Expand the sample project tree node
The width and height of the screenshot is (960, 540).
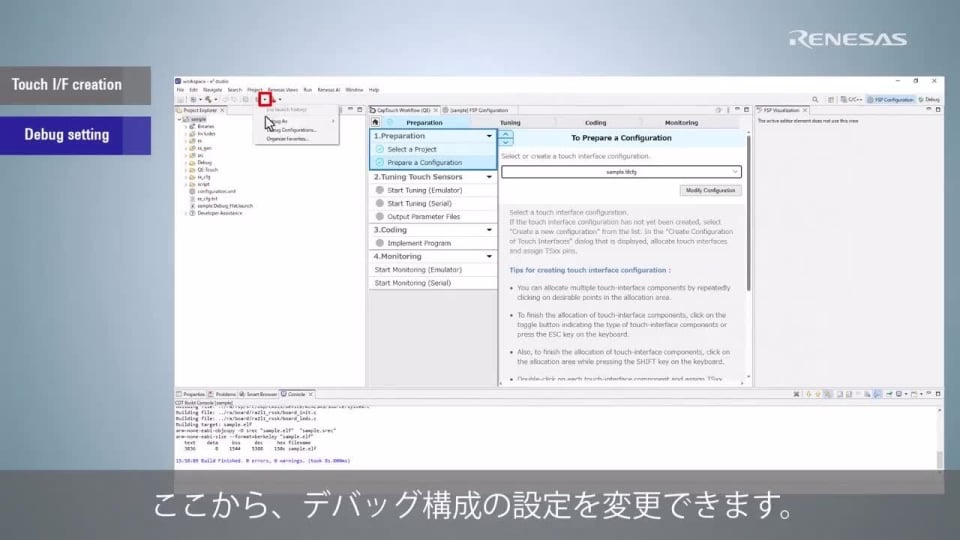tap(179, 119)
